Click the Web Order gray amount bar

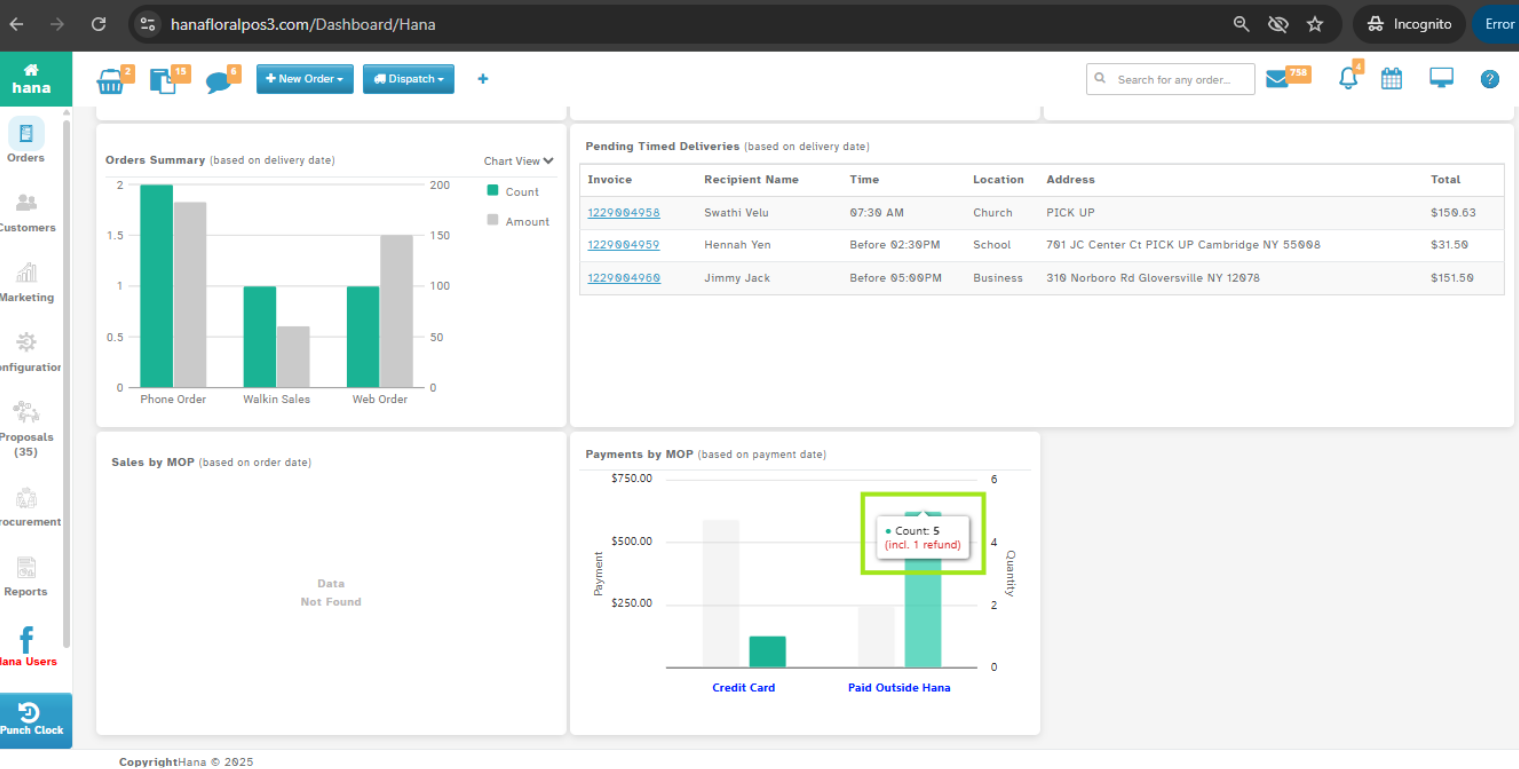(x=396, y=311)
